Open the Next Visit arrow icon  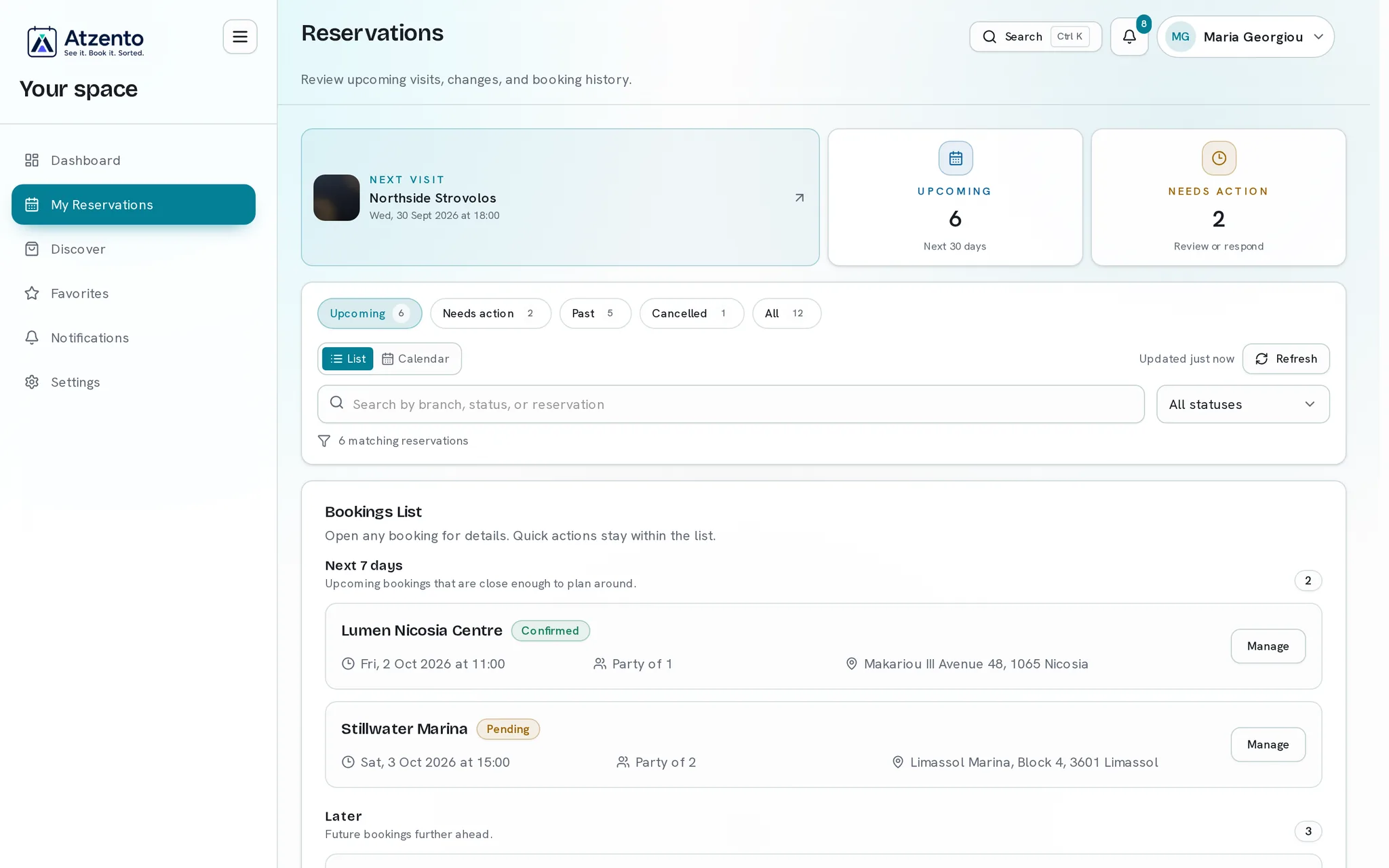point(800,197)
